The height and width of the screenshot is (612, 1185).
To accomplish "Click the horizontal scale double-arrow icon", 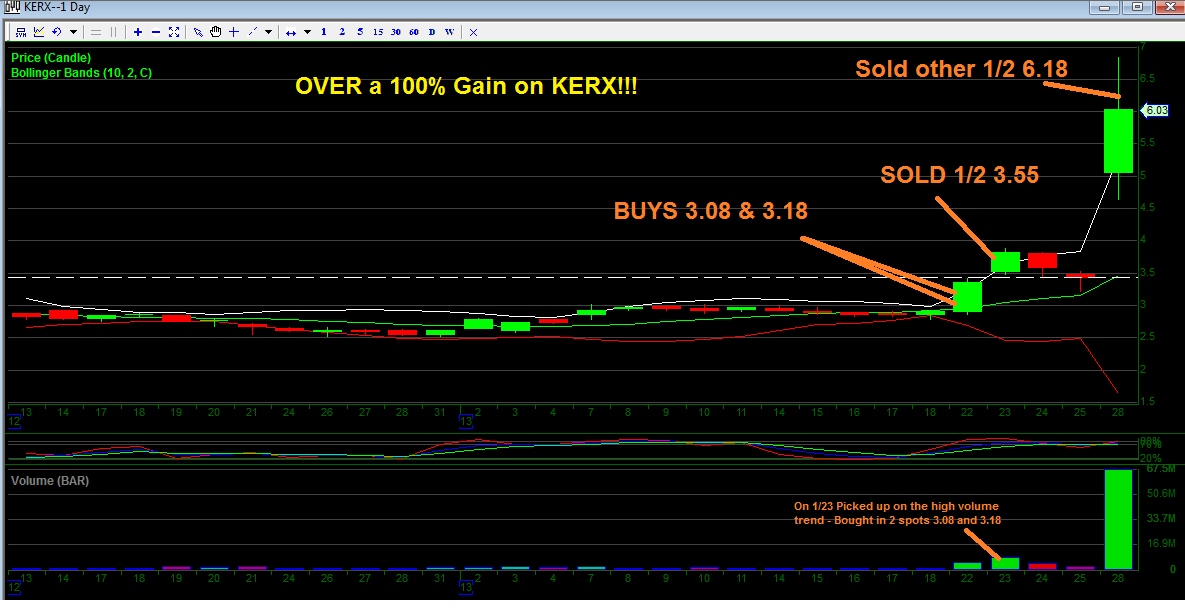I will 291,32.
